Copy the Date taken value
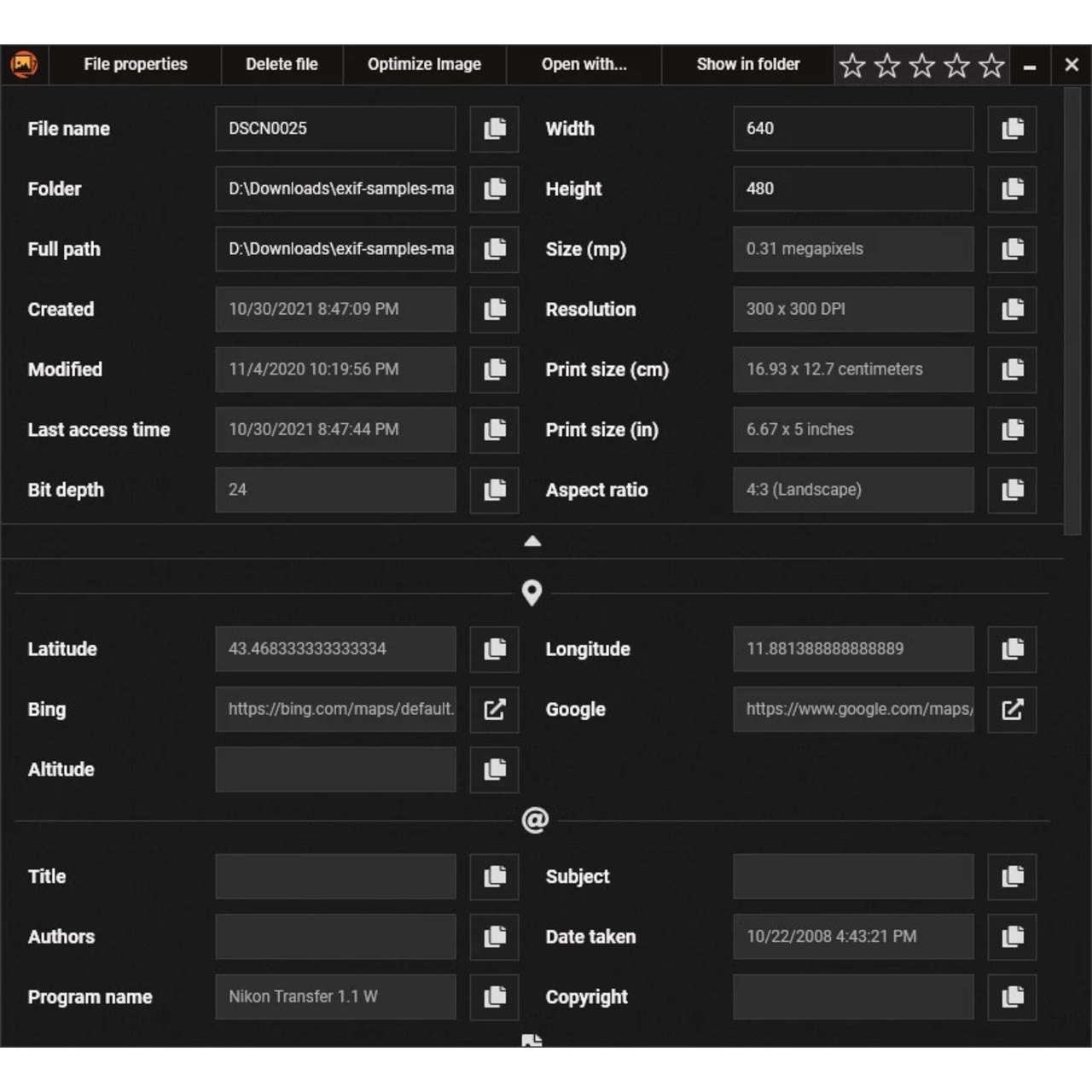Image resolution: width=1092 pixels, height=1092 pixels. pyautogui.click(x=1012, y=937)
